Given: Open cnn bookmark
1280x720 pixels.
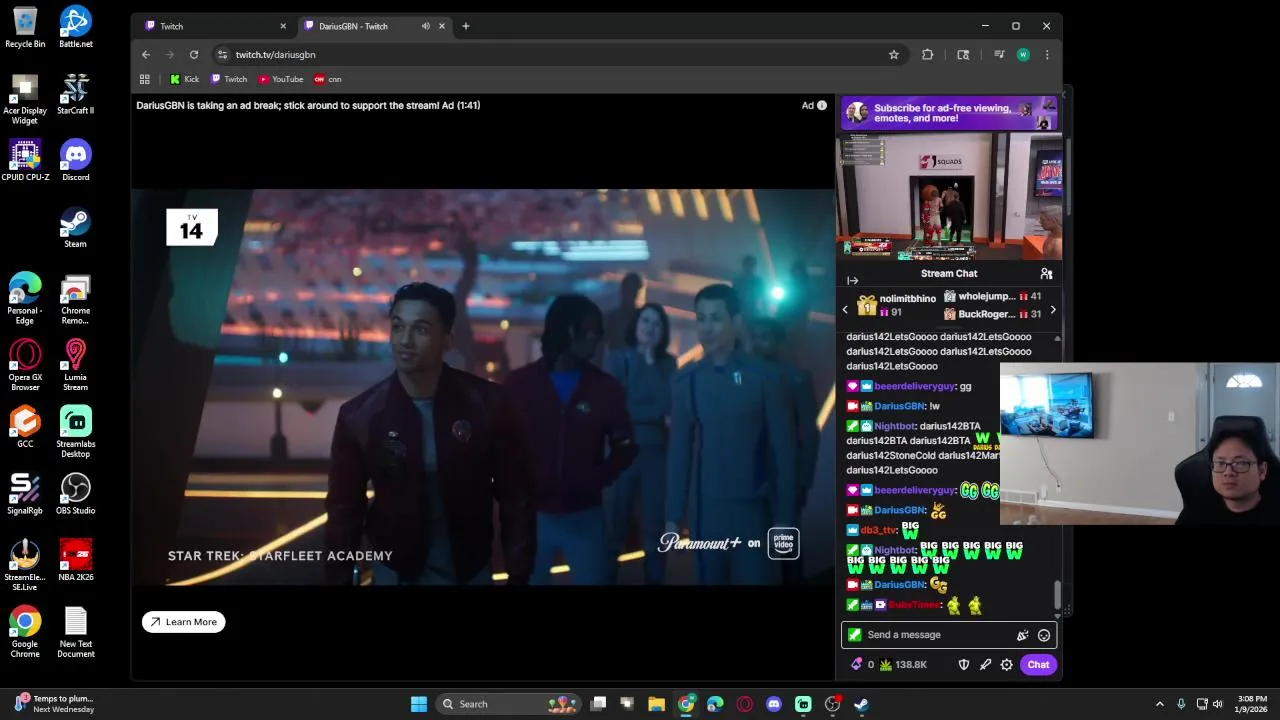Looking at the screenshot, I should [x=328, y=79].
